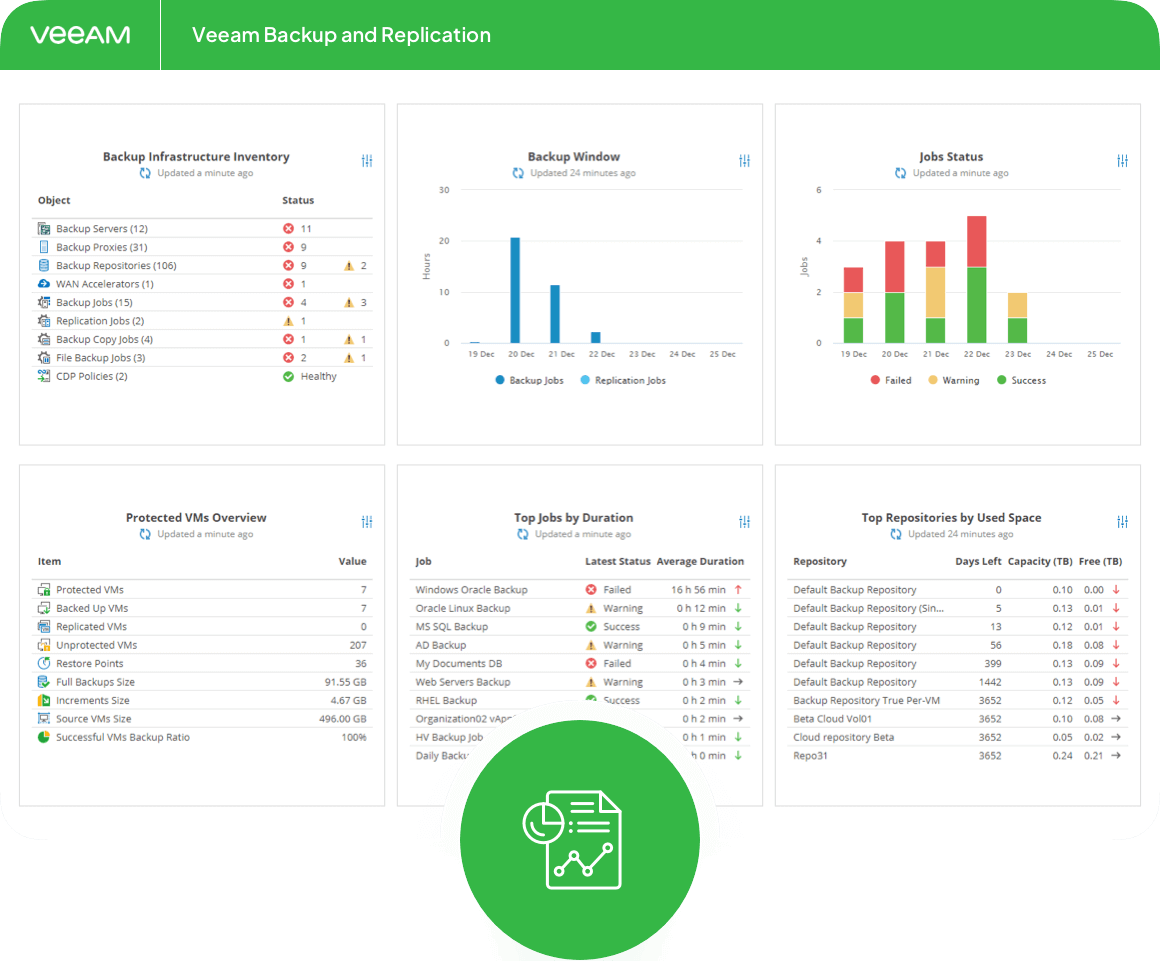Open settings of Backup Infrastructure Inventory widget
Viewport: 1160px width, 961px height.
[367, 161]
